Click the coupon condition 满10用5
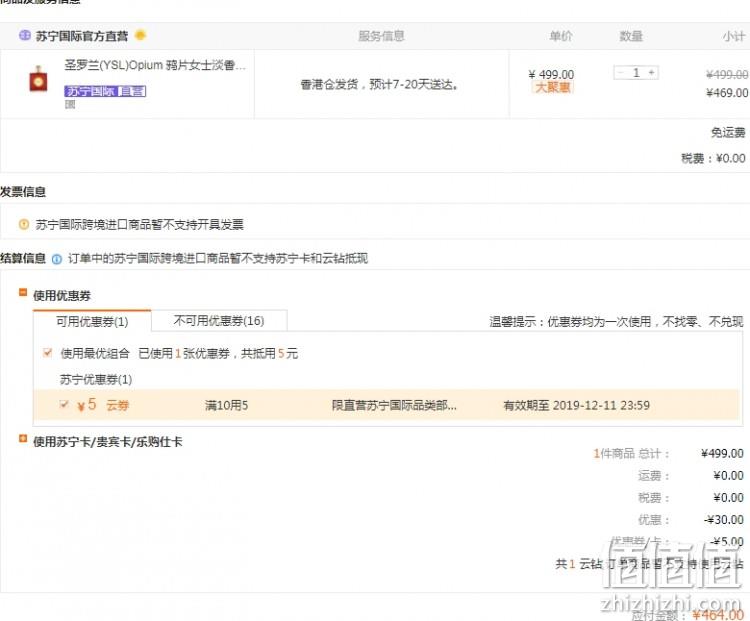The image size is (750, 621). pos(226,406)
